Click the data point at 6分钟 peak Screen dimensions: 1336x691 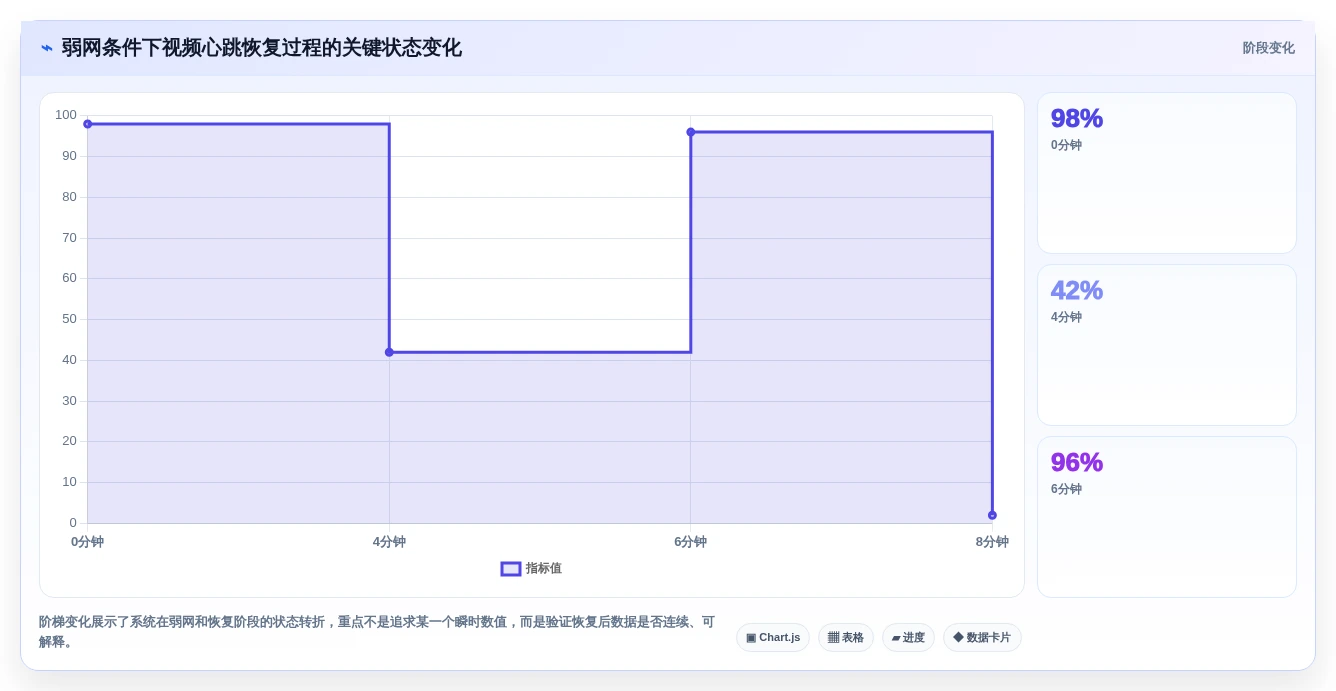pyautogui.click(x=691, y=132)
